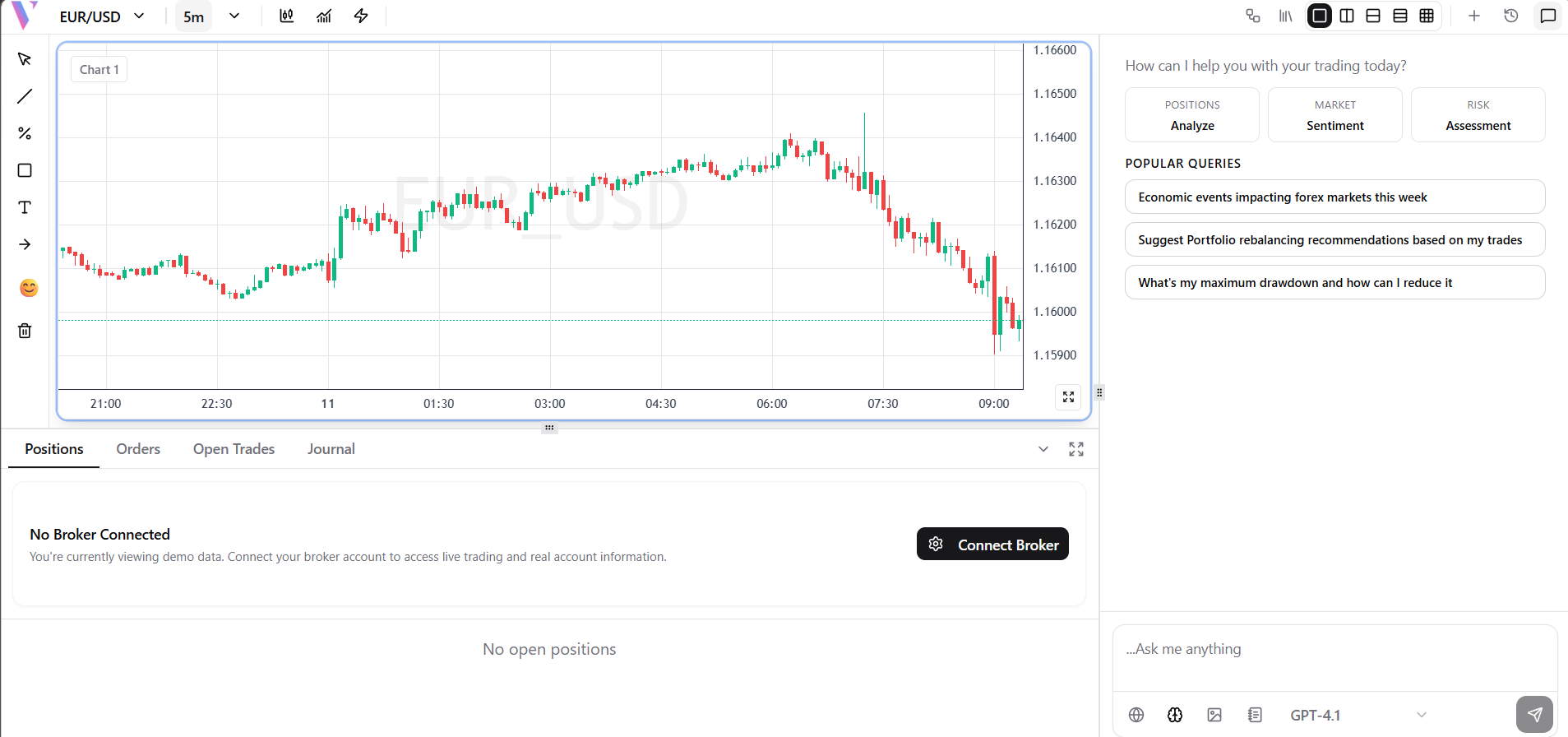Open the history clock icon

pos(1510,16)
